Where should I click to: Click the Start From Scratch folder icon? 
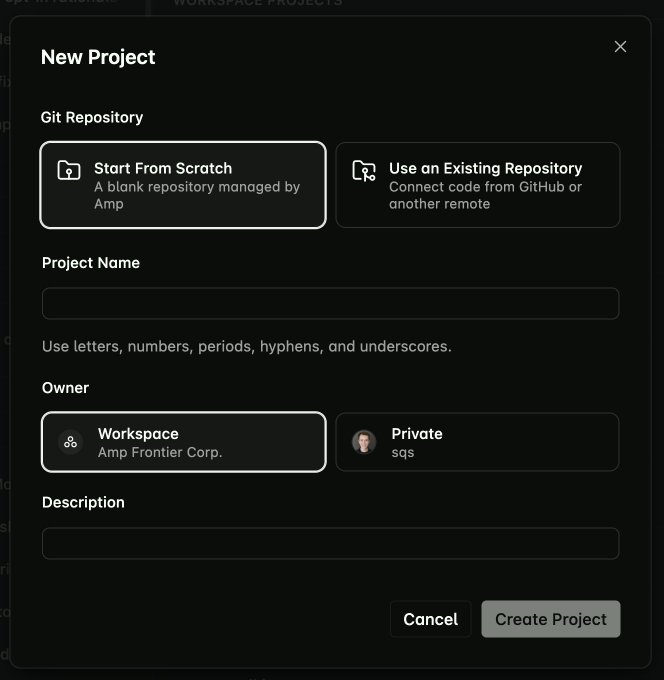click(x=69, y=170)
